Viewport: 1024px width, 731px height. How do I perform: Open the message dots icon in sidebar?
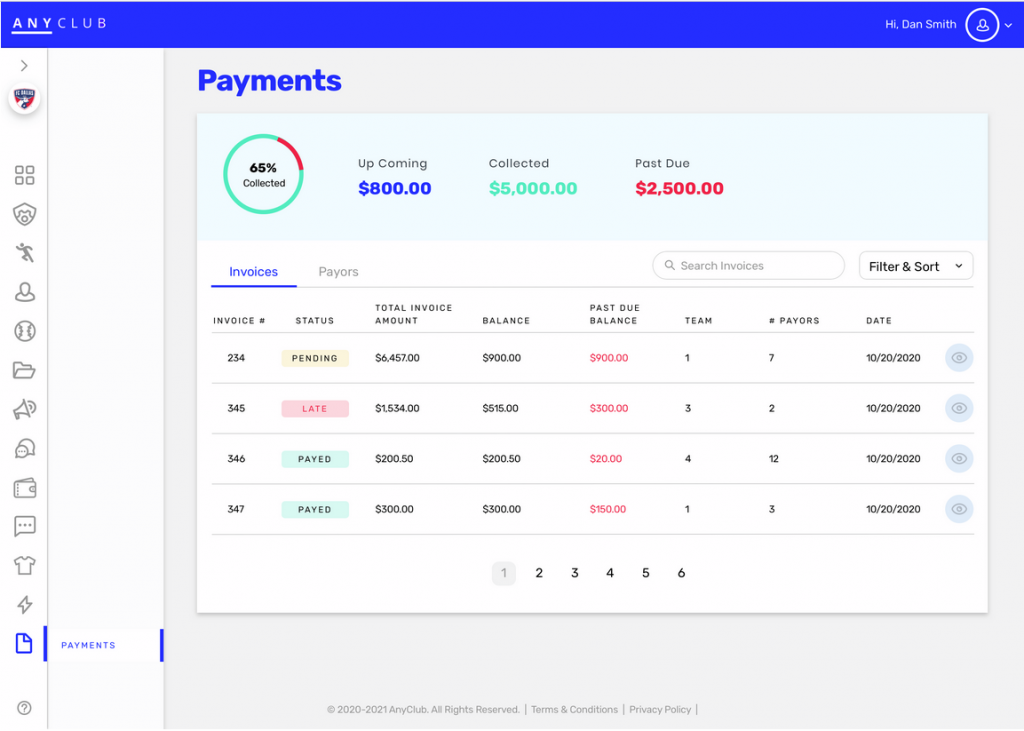pos(24,526)
